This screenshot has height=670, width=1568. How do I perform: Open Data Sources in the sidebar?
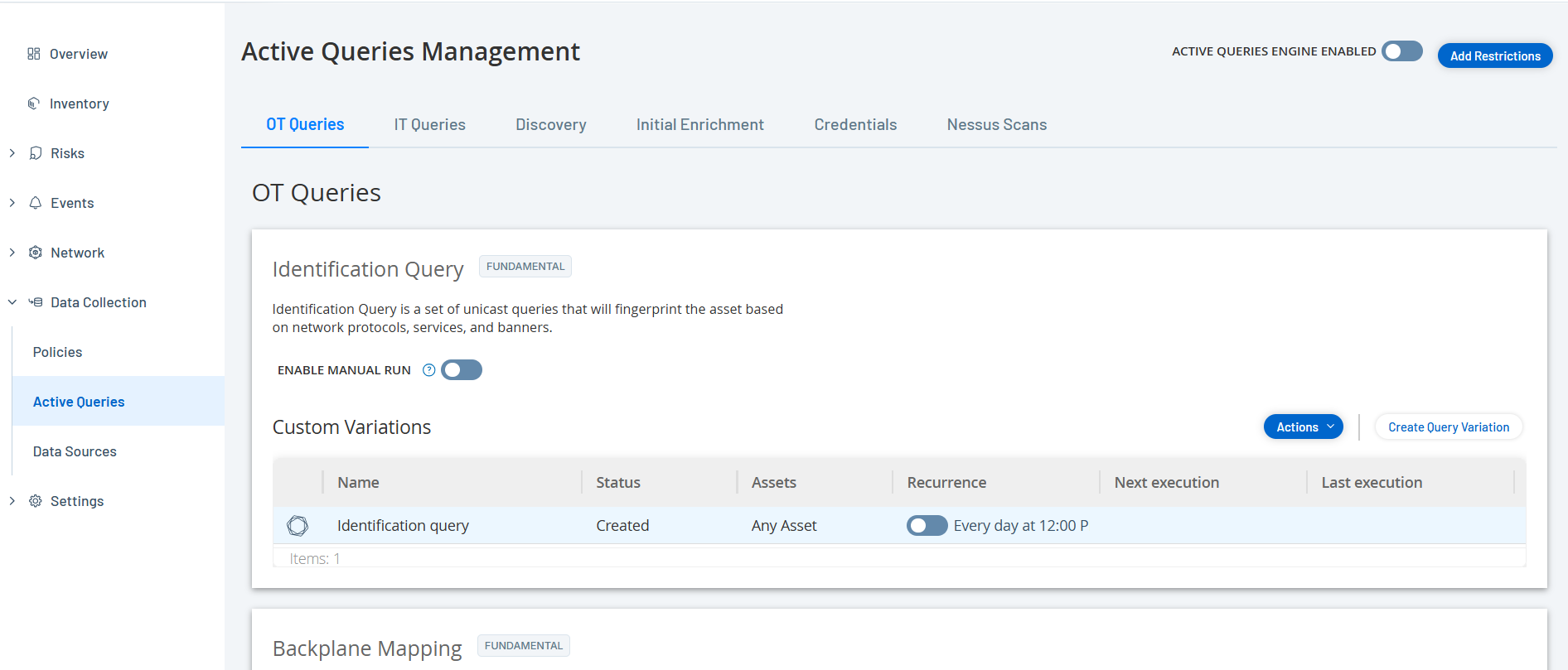75,451
